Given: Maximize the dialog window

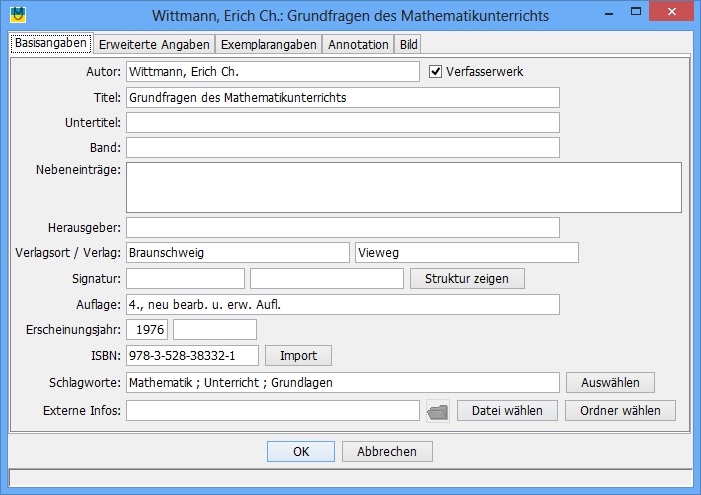Looking at the screenshot, I should point(636,12).
